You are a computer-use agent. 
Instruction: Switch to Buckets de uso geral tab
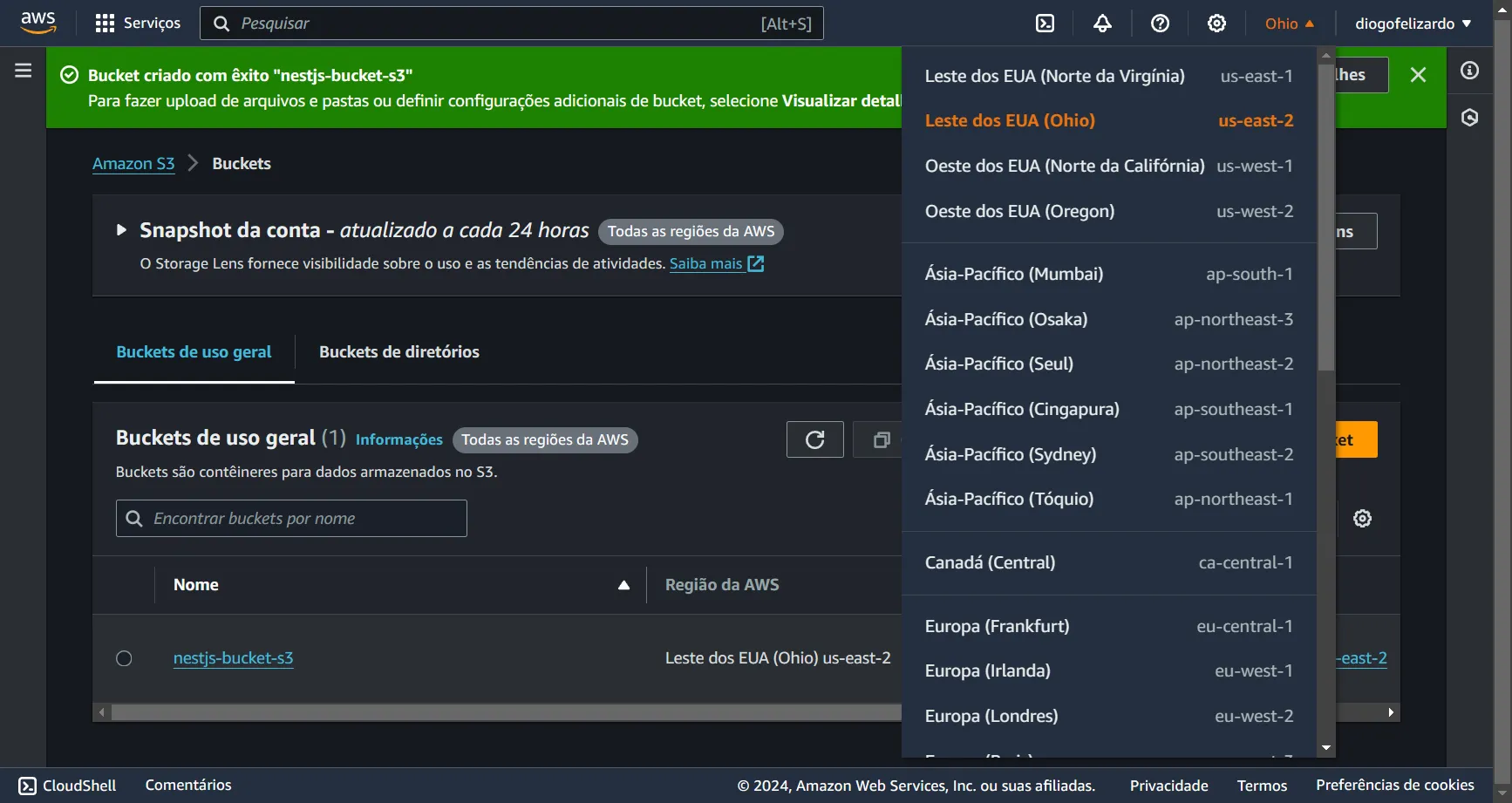click(194, 352)
